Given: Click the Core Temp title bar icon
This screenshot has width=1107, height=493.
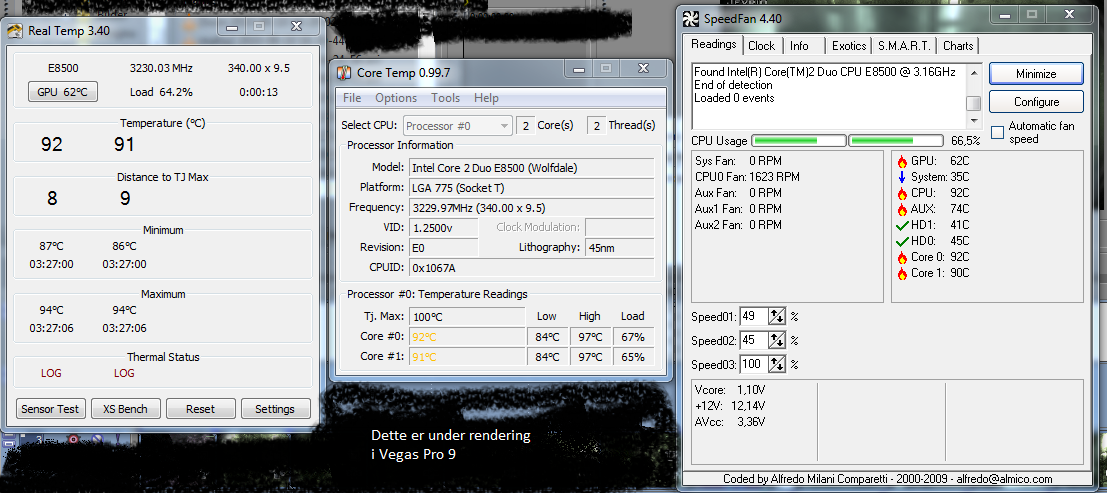Looking at the screenshot, I should 344,73.
